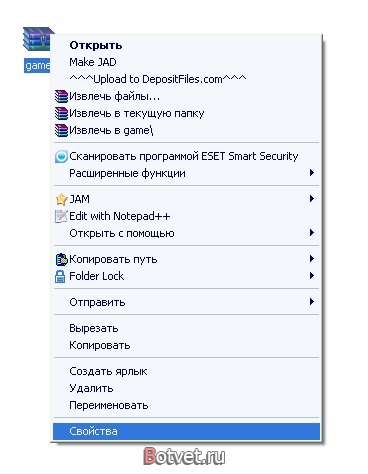Viewport: 368px width, 474px height.
Task: Click the WinRAR archive file icon
Action: tap(38, 39)
